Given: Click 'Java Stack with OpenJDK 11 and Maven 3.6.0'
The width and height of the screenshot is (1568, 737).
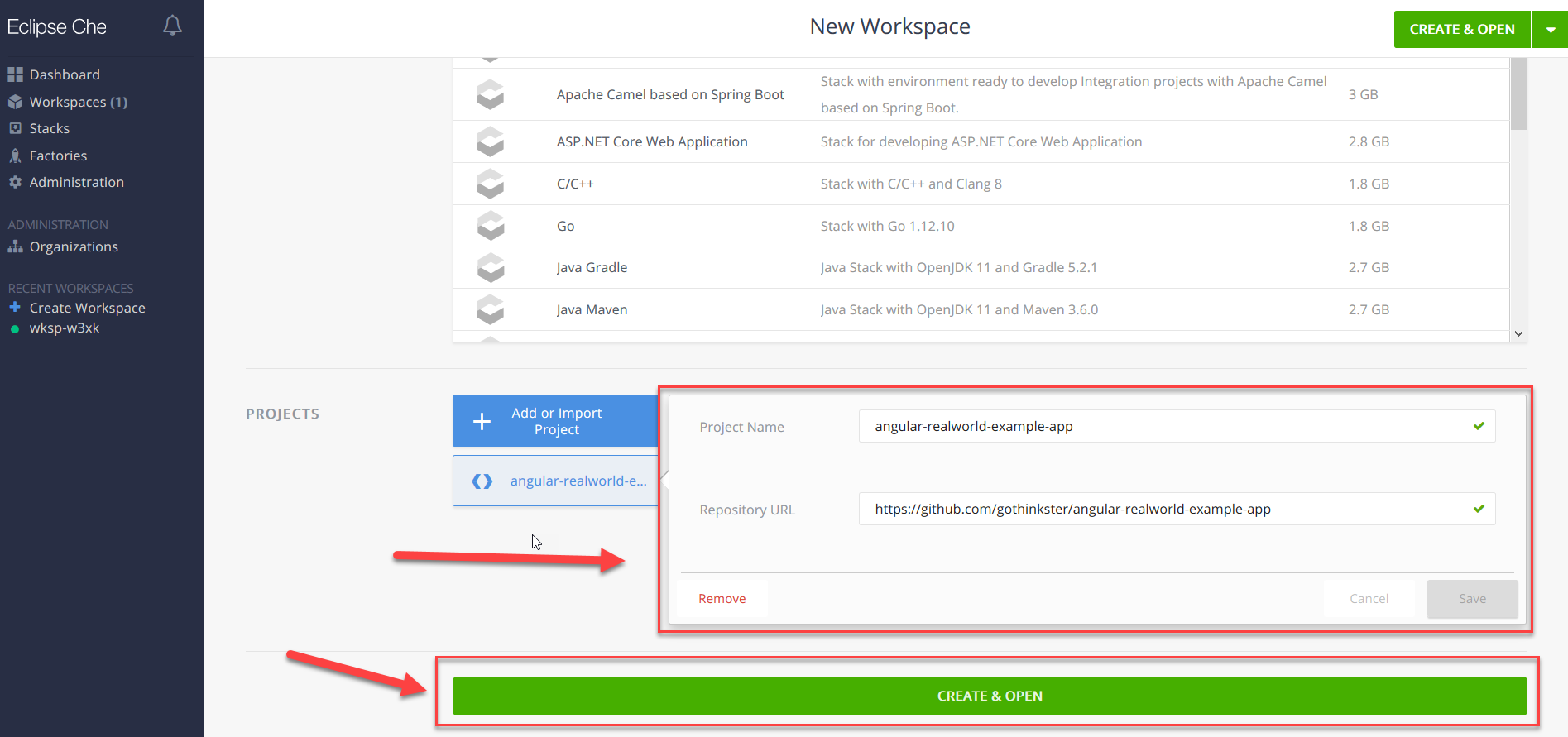Looking at the screenshot, I should tap(959, 309).
